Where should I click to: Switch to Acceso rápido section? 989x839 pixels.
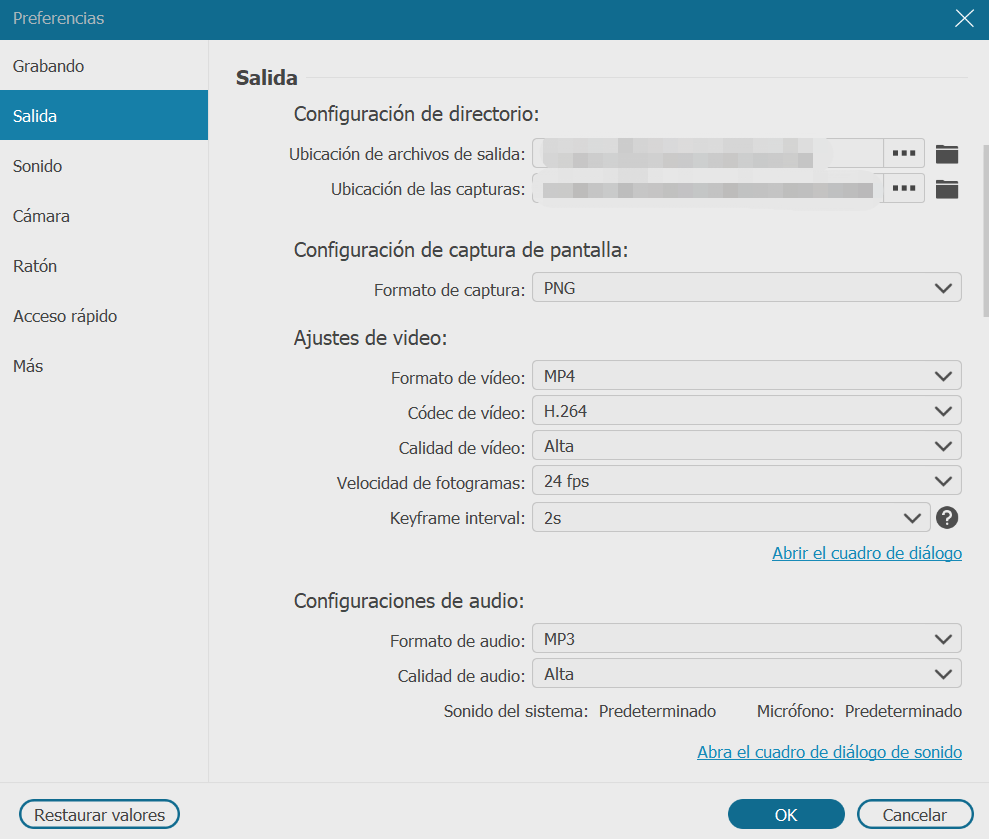point(104,315)
